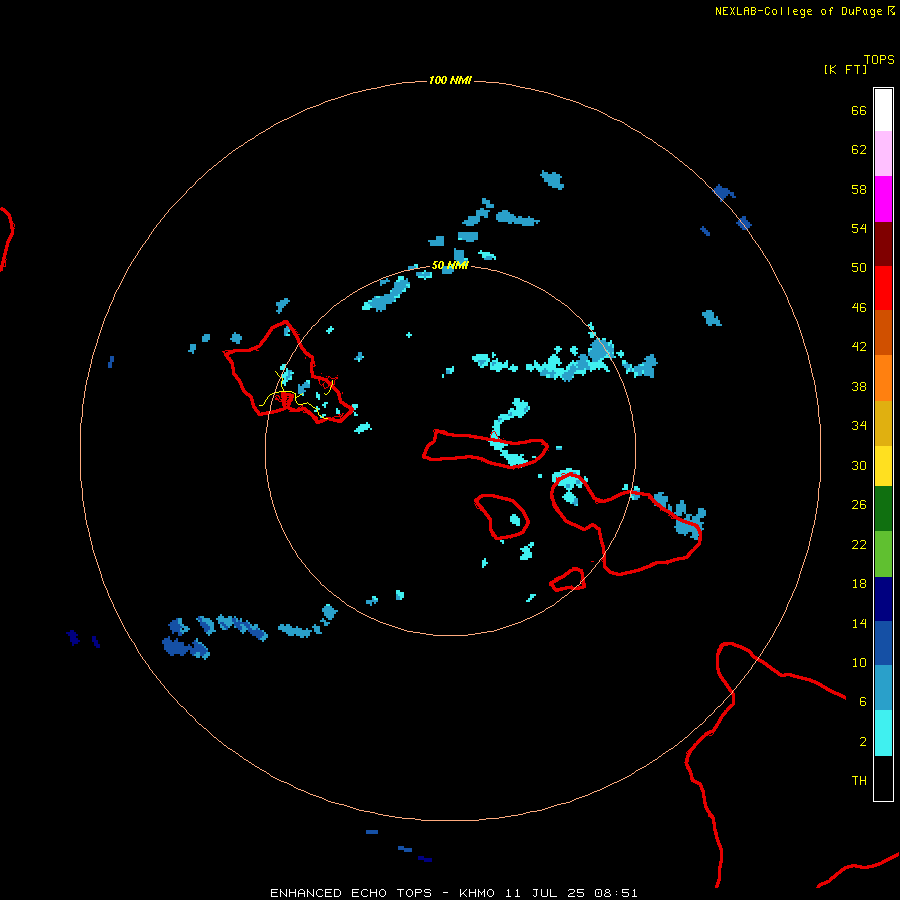Click the large Maui island outline
This screenshot has width=900, height=900.
626,524
